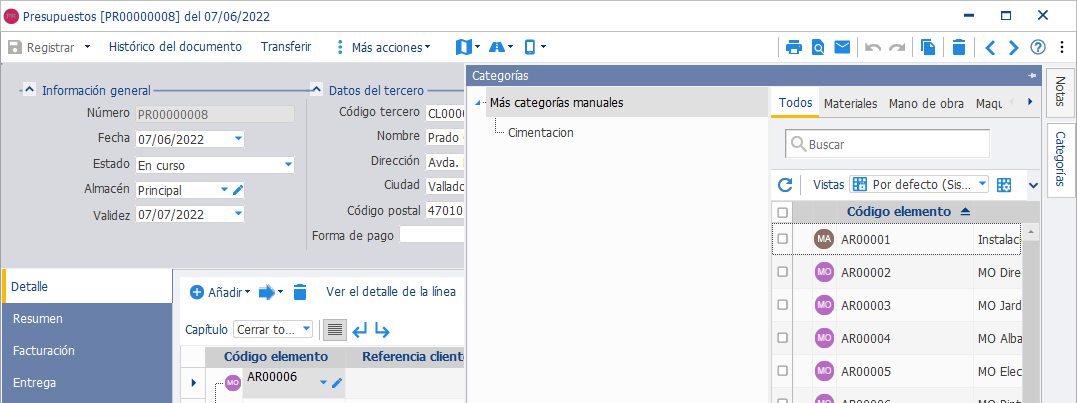Delete line with detail trash icon
Screen dimensions: 1077x403
point(299,292)
